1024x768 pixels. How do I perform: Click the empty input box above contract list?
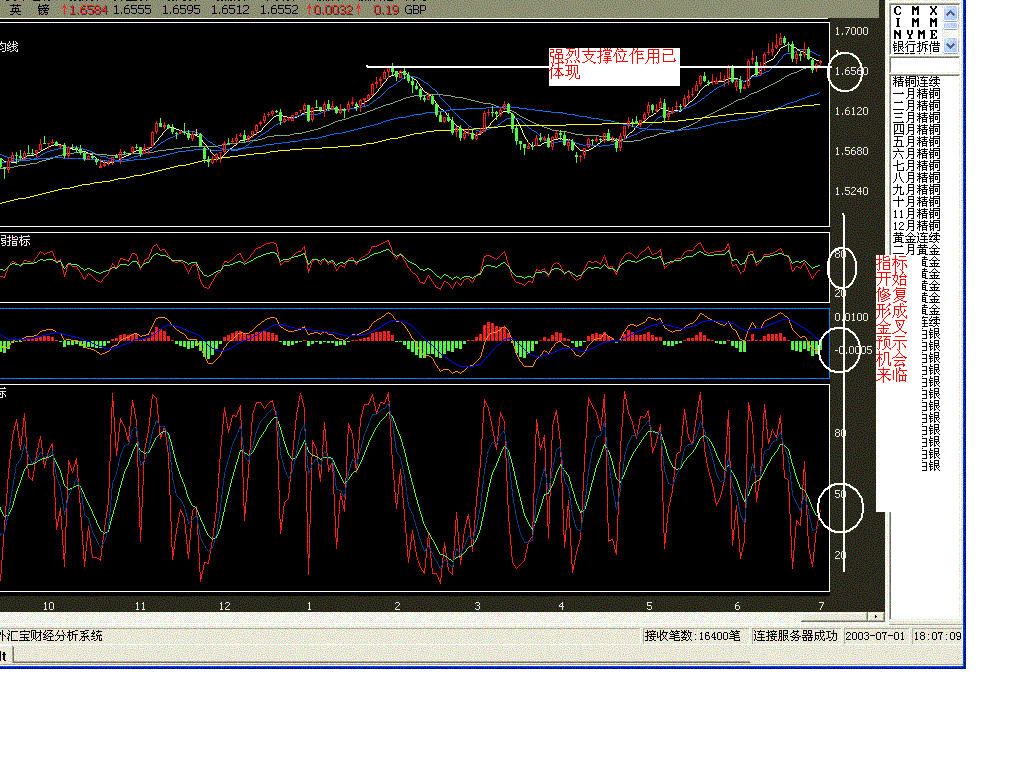pyautogui.click(x=924, y=66)
